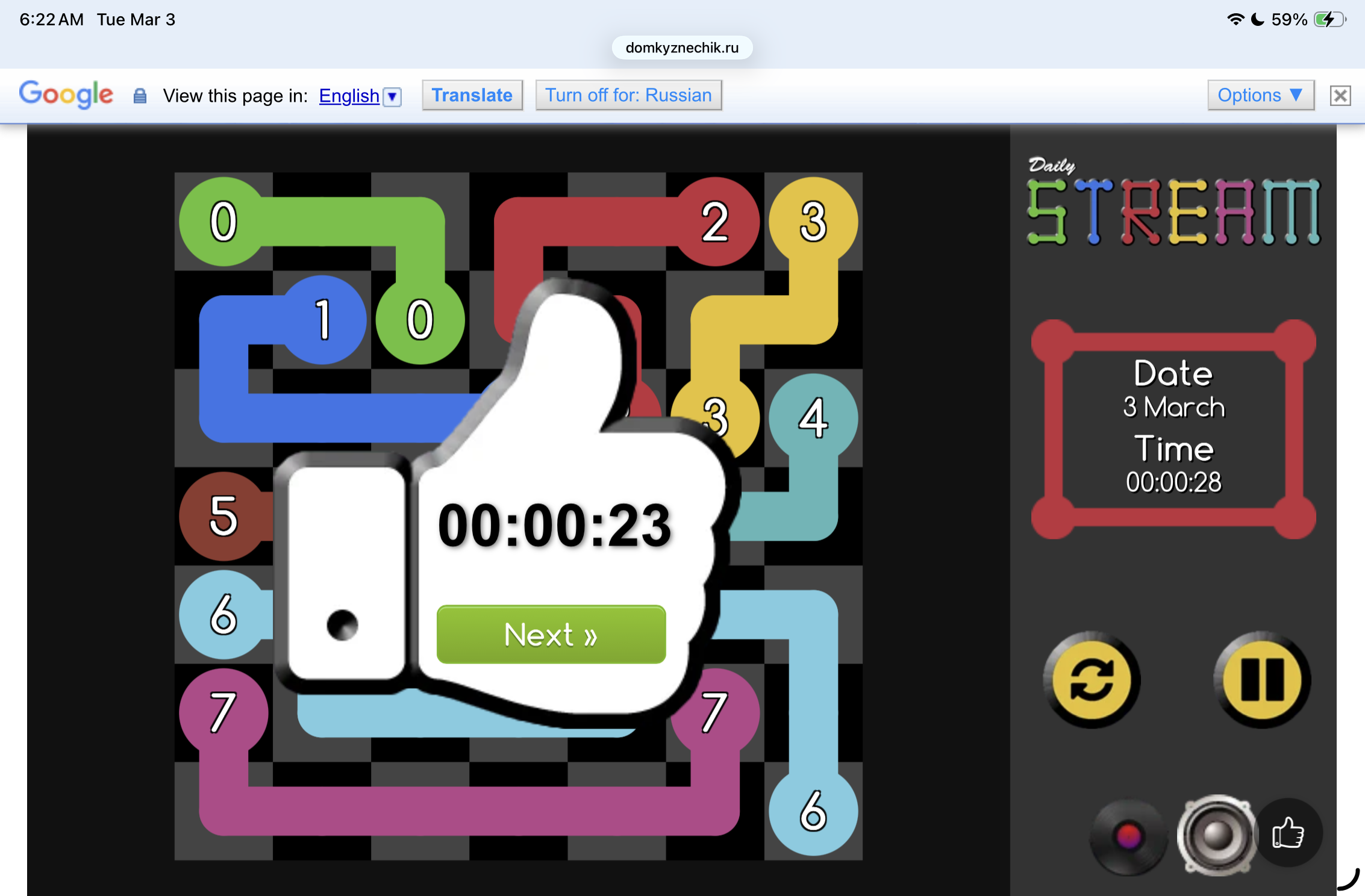The height and width of the screenshot is (896, 1365).
Task: Expand the Options dropdown menu
Action: (1260, 95)
